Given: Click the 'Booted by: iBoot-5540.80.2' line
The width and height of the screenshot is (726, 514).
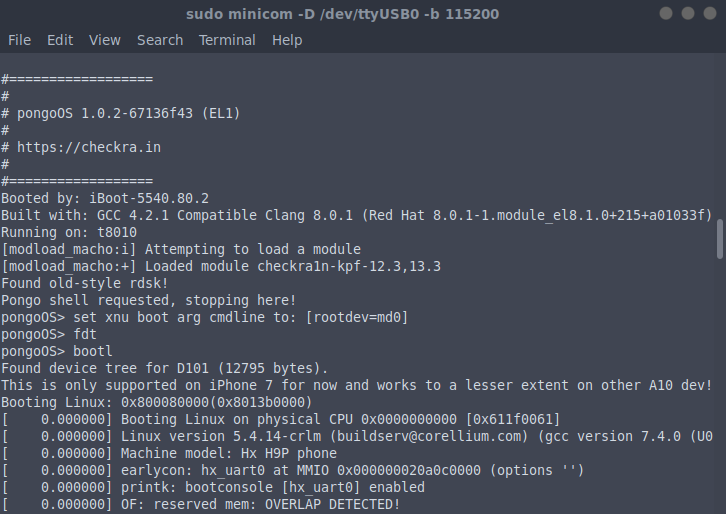Looking at the screenshot, I should click(x=105, y=198).
